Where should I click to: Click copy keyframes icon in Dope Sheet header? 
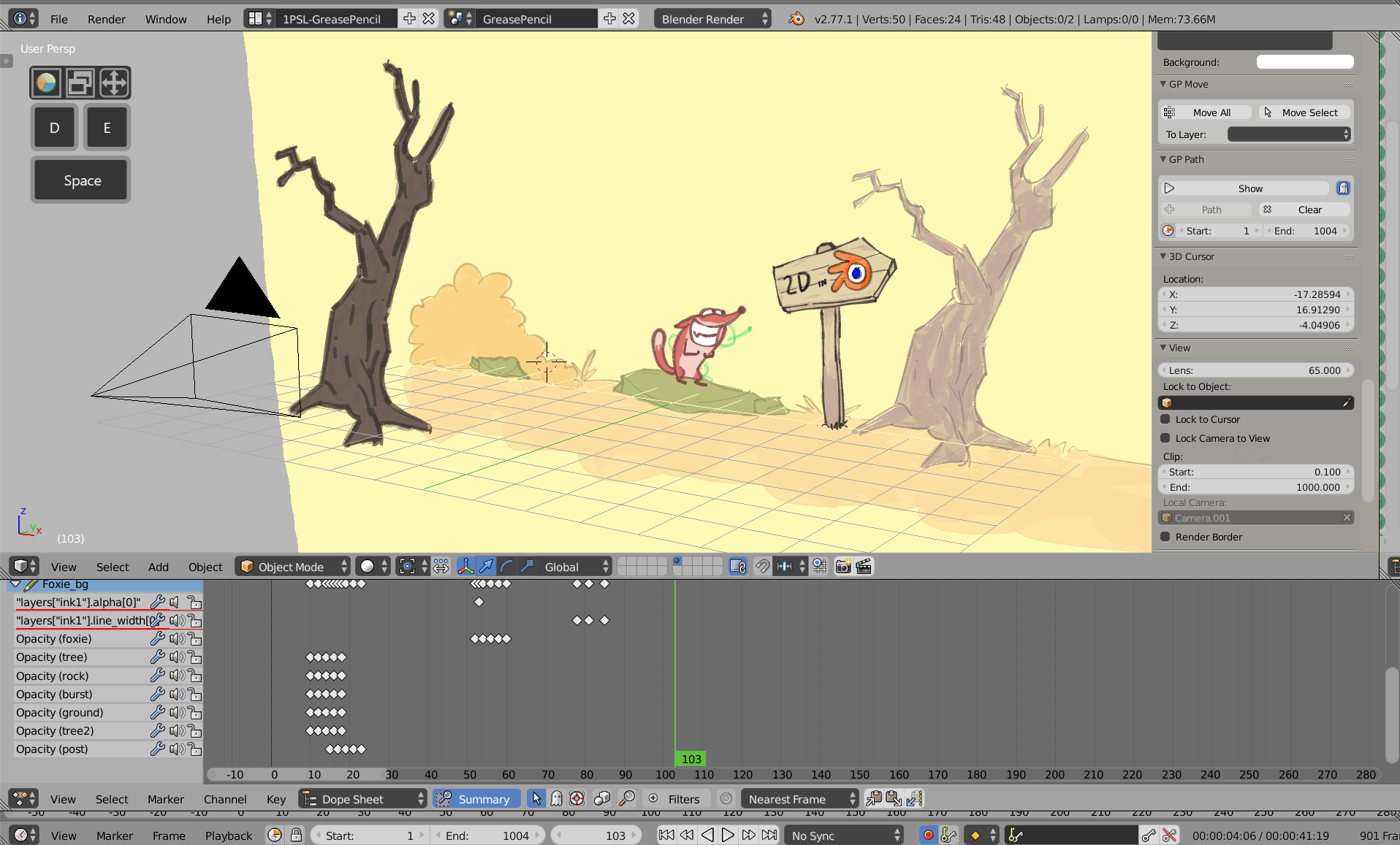(x=874, y=799)
